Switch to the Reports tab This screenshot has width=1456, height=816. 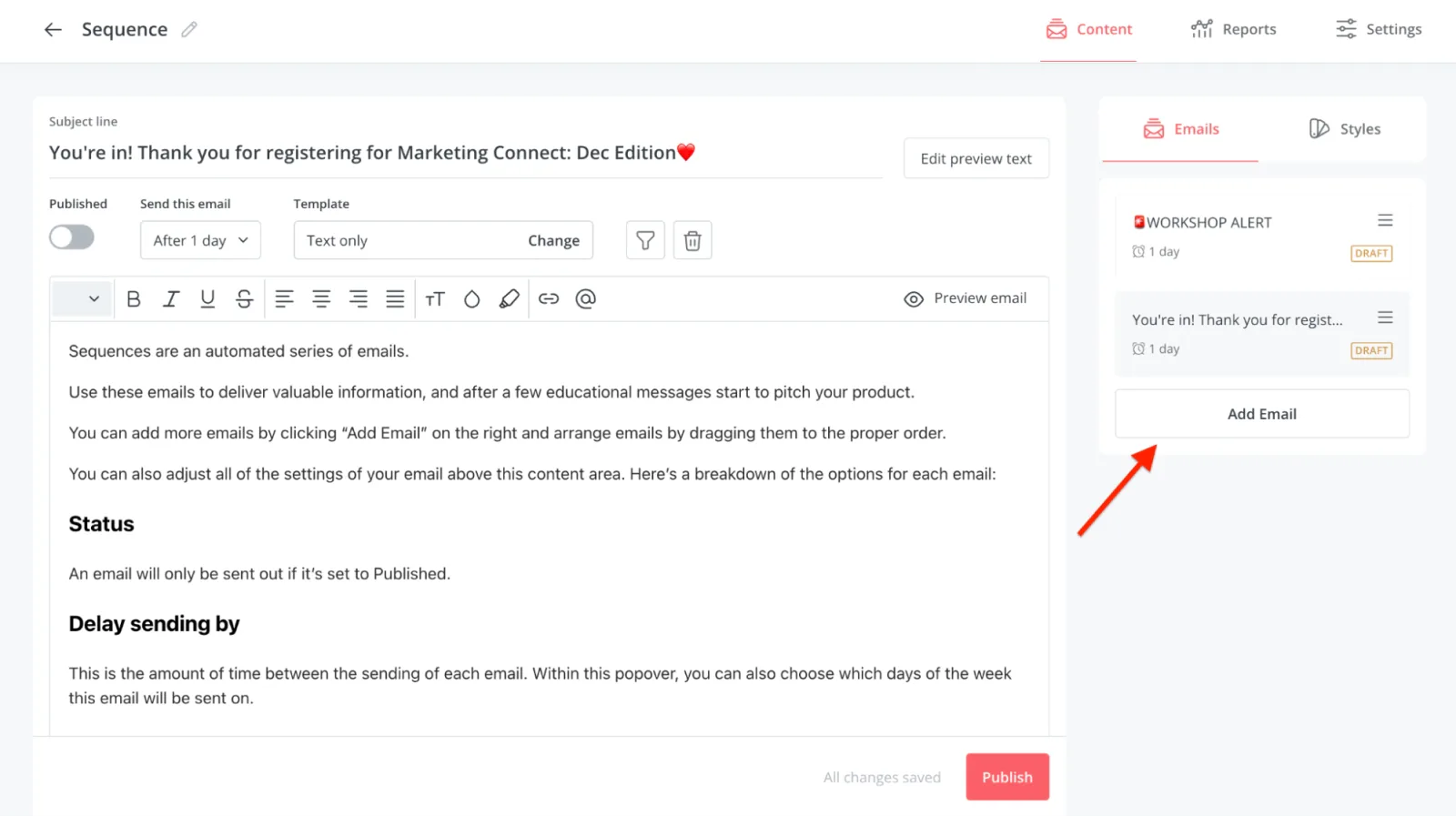click(x=1233, y=30)
